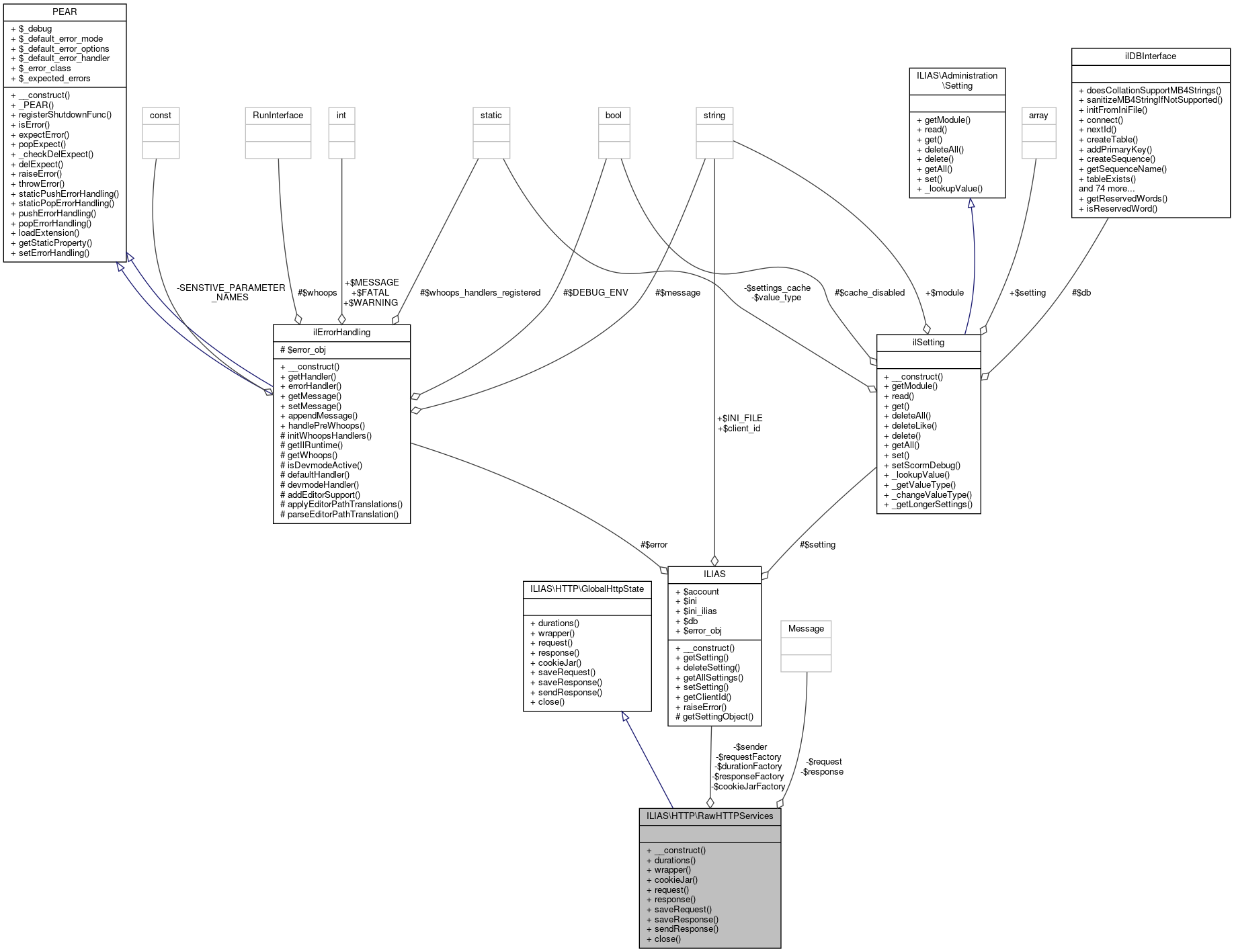Click '+ cookieJar()' in GlobalHttpState
This screenshot has height=952, width=1234.
(x=556, y=663)
